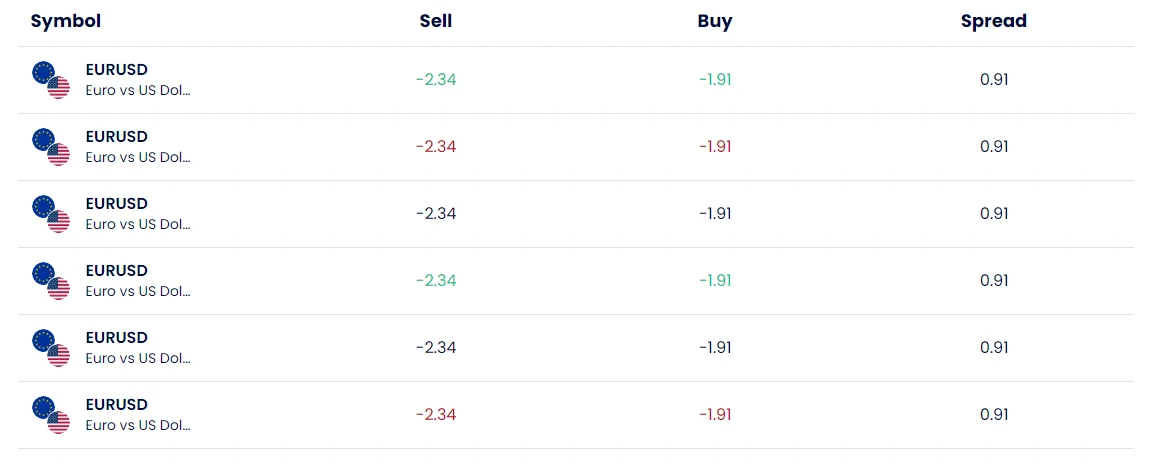Click the EUR/USD flag icon in fifth row
The image size is (1172, 465).
click(51, 348)
